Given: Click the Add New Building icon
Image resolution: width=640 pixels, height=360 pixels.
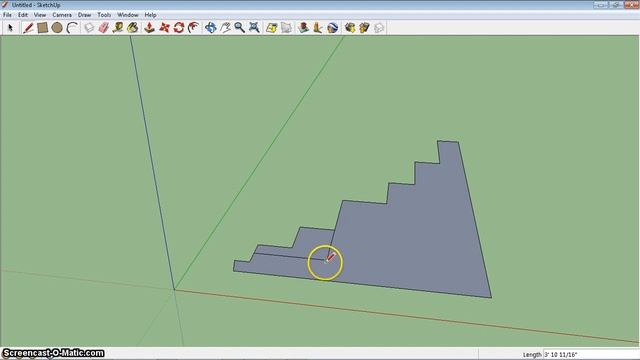Looking at the screenshot, I should click(x=303, y=28).
